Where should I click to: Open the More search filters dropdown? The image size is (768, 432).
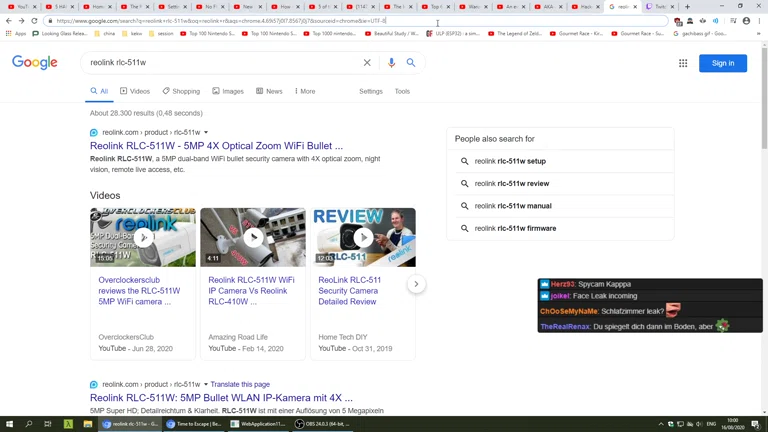[x=305, y=91]
